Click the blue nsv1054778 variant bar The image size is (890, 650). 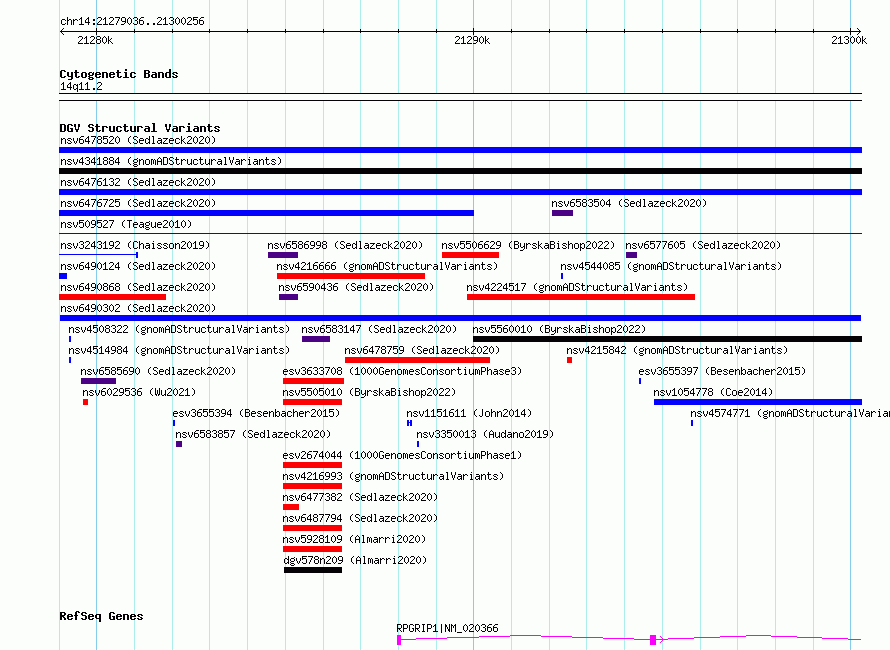[758, 402]
